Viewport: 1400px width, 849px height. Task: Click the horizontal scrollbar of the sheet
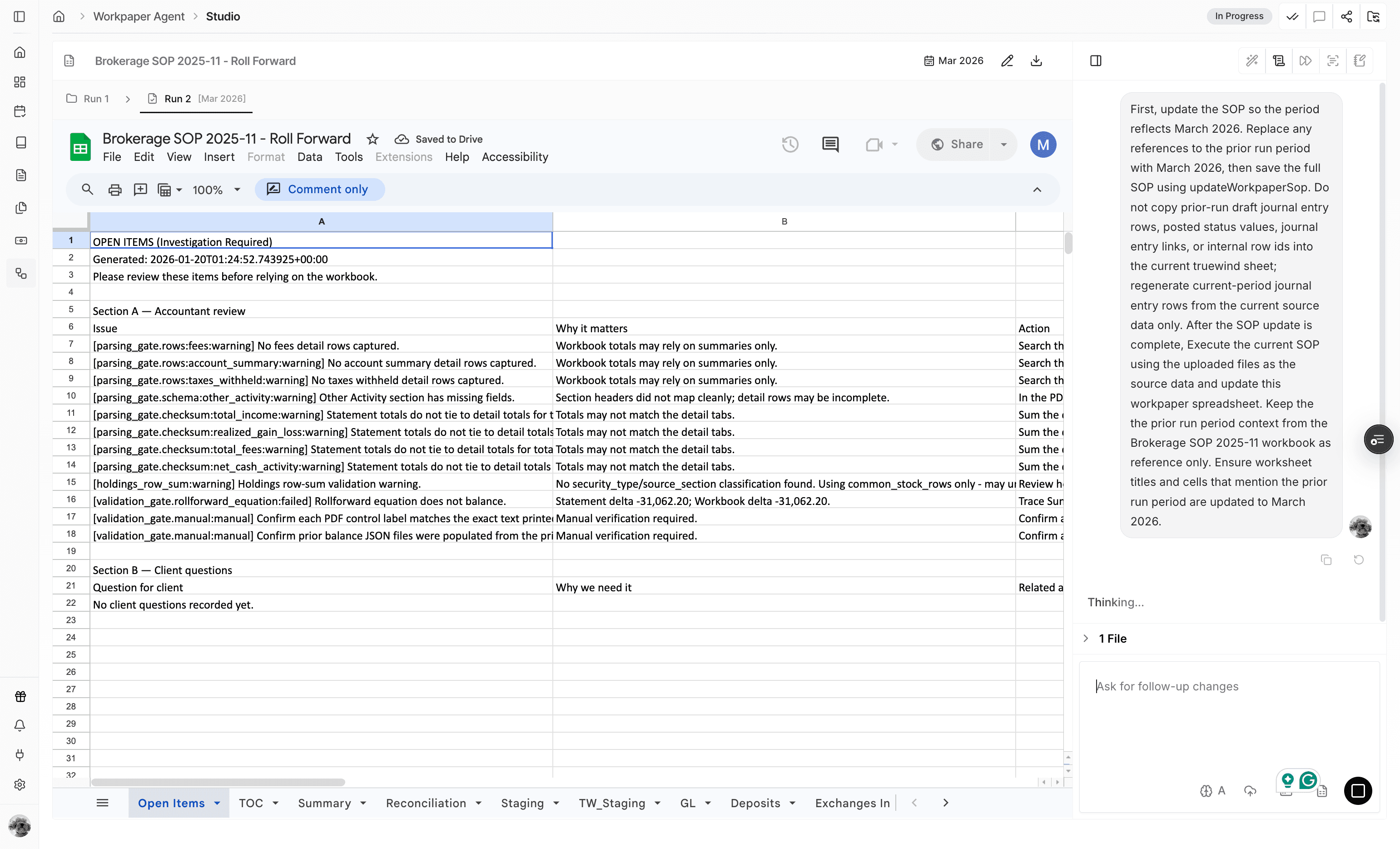(218, 782)
